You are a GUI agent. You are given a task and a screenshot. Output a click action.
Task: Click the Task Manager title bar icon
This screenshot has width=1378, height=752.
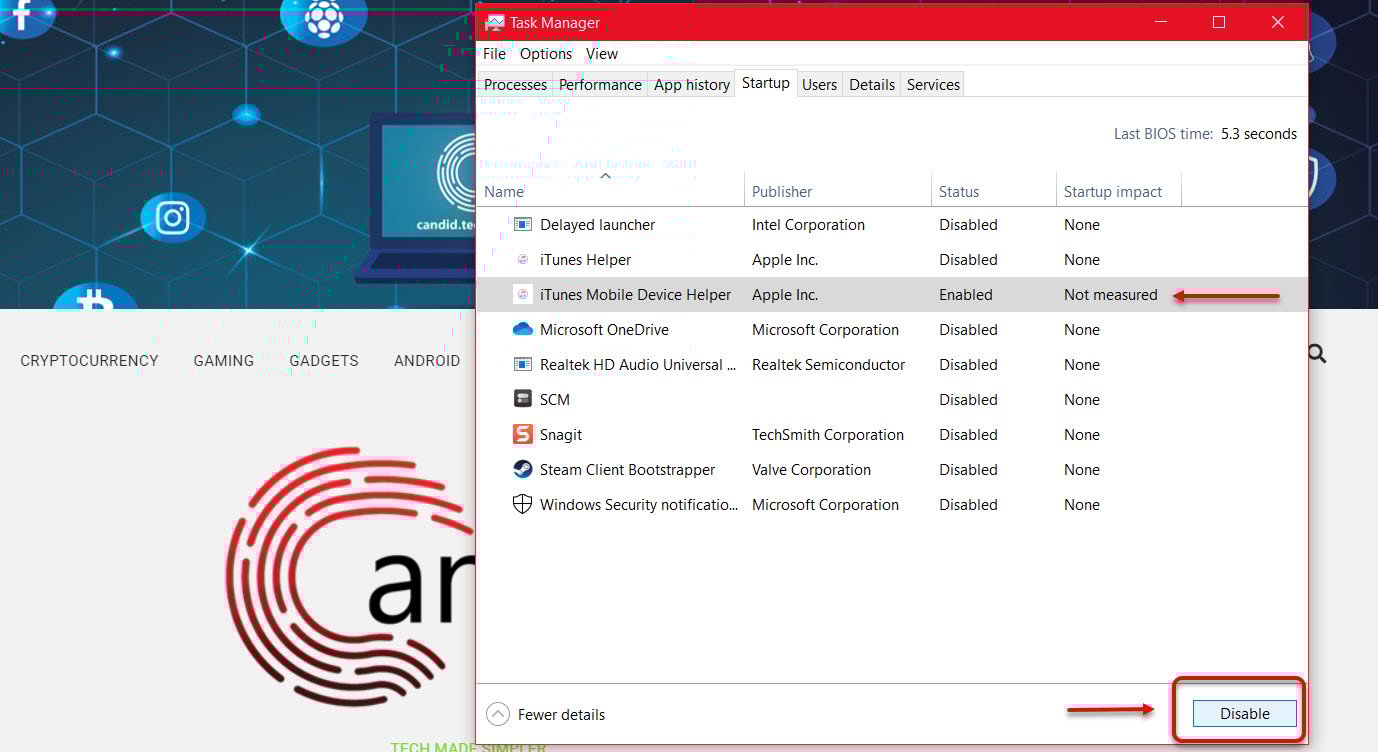494,22
